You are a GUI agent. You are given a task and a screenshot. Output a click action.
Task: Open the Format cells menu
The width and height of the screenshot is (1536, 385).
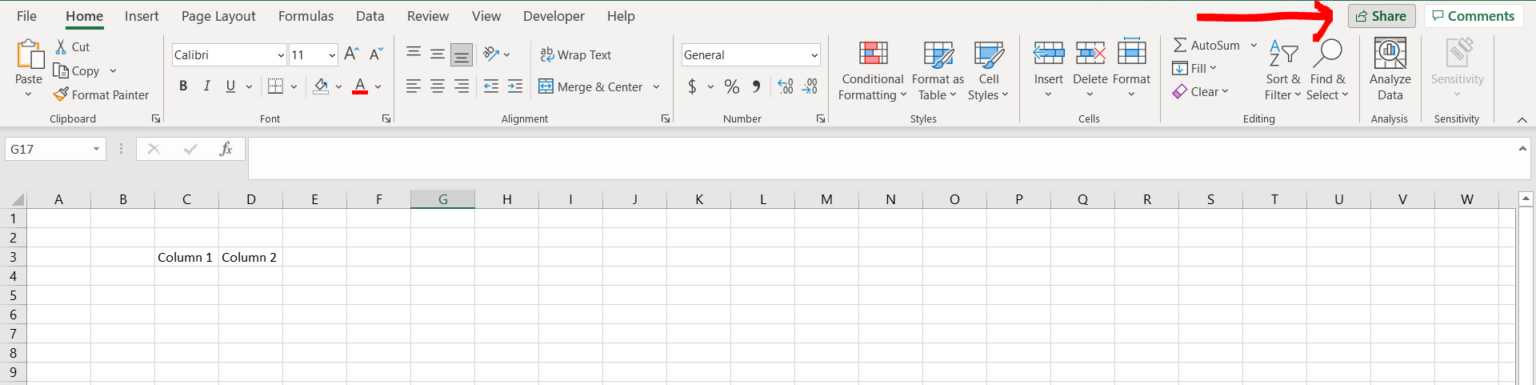click(x=1131, y=71)
